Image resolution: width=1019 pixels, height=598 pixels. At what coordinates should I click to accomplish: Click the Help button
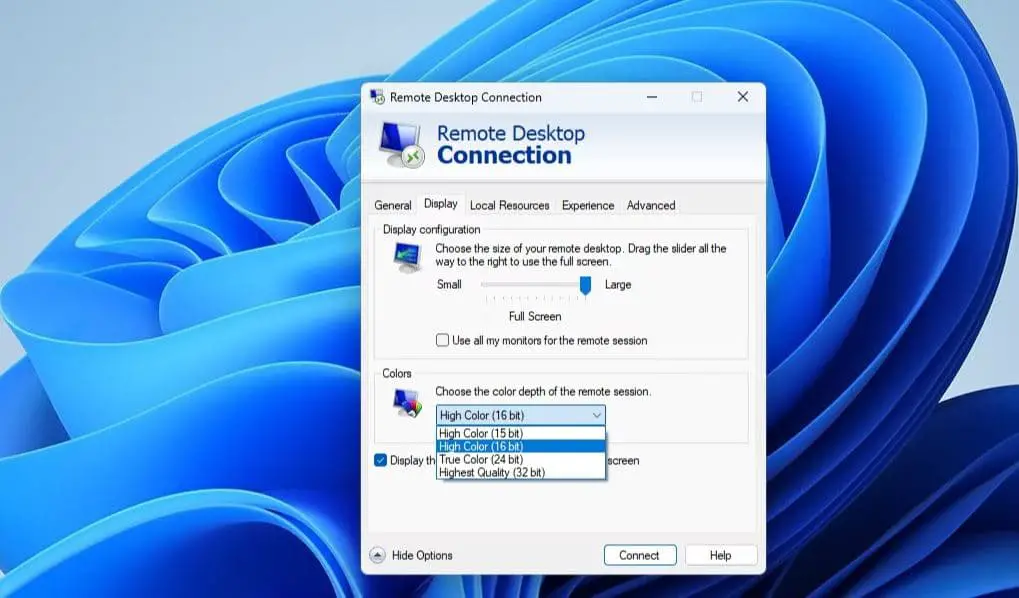pyautogui.click(x=720, y=555)
